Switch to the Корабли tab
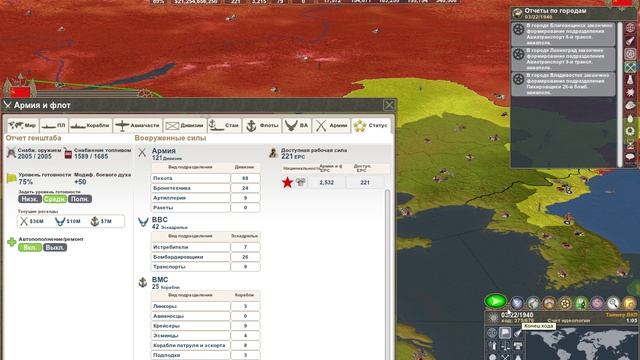The width and height of the screenshot is (640, 360). coord(90,125)
